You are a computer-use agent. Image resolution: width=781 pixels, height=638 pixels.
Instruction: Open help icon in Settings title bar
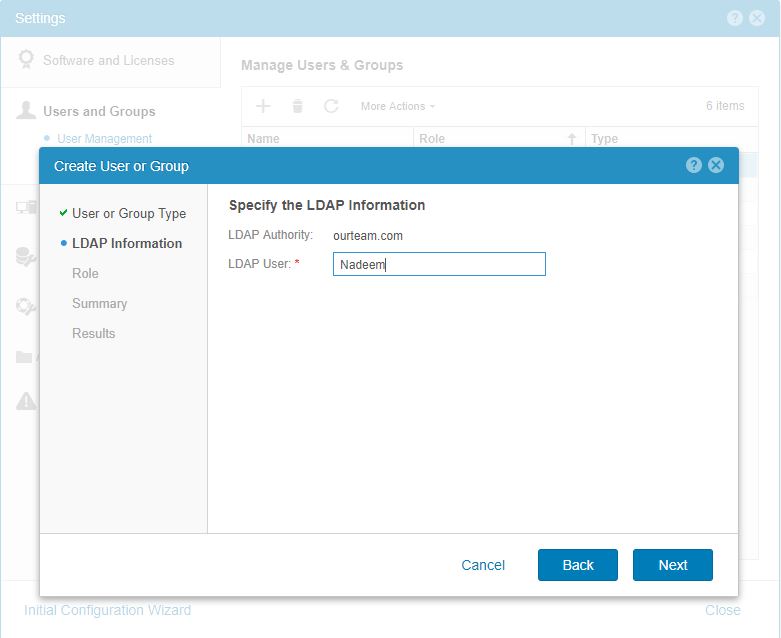point(735,18)
